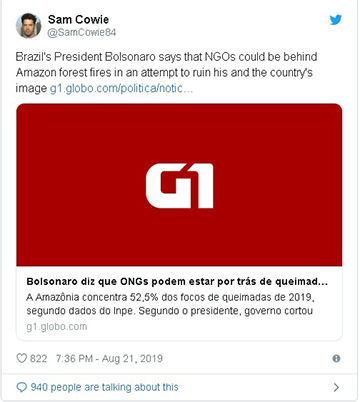Click the 822 likes count
Viewport: 360px width, 402px height.
pyautogui.click(x=38, y=359)
